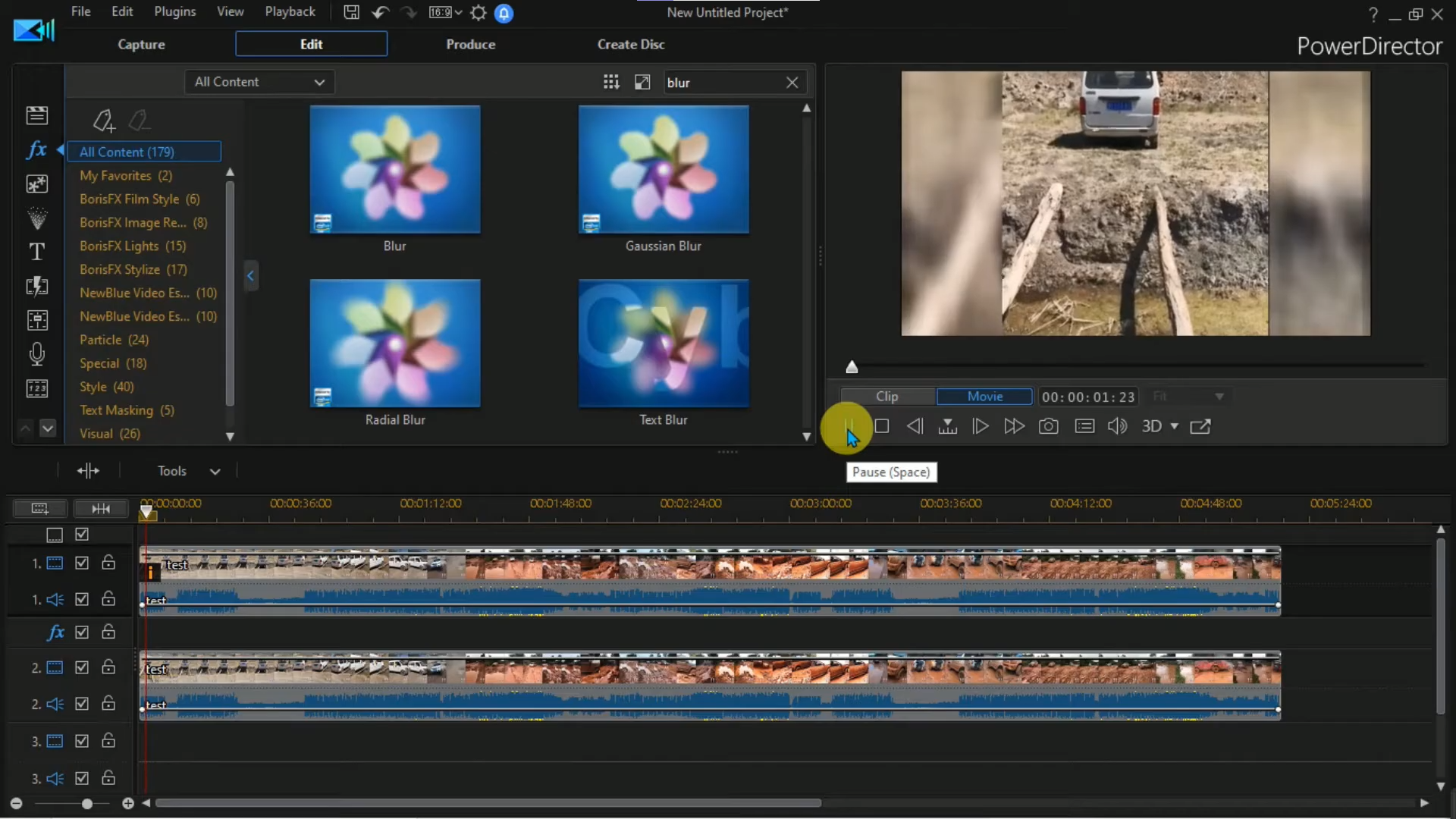Screen dimensions: 1456x819
Task: Click the timeline zoom slider handle
Action: [x=87, y=803]
